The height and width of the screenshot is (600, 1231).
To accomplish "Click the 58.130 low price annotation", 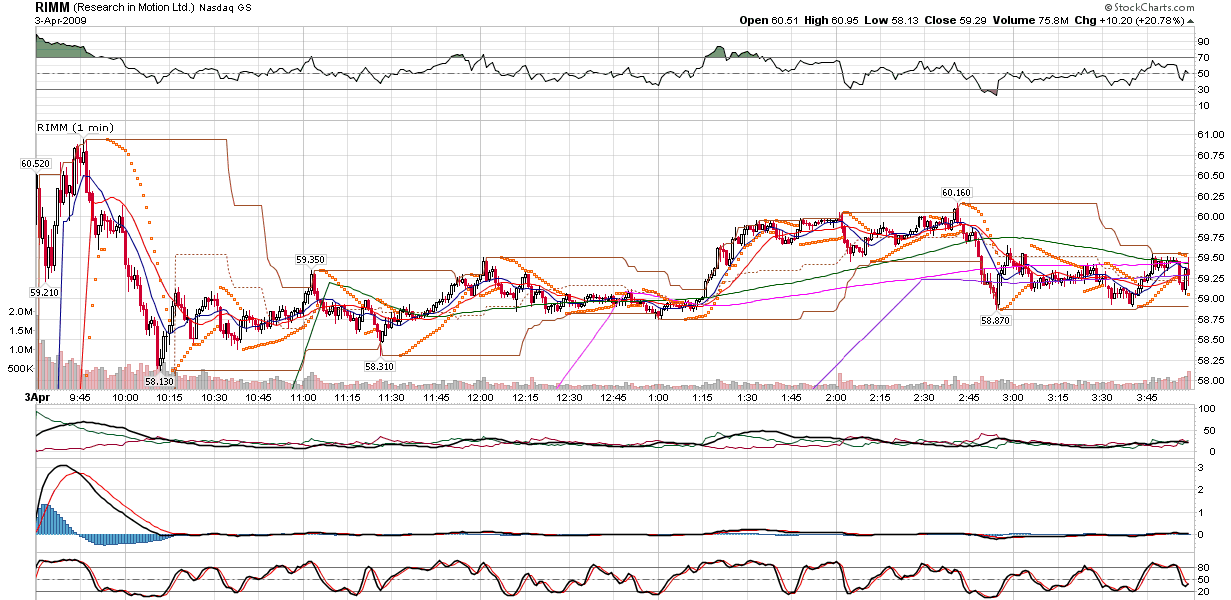I will tap(159, 381).
